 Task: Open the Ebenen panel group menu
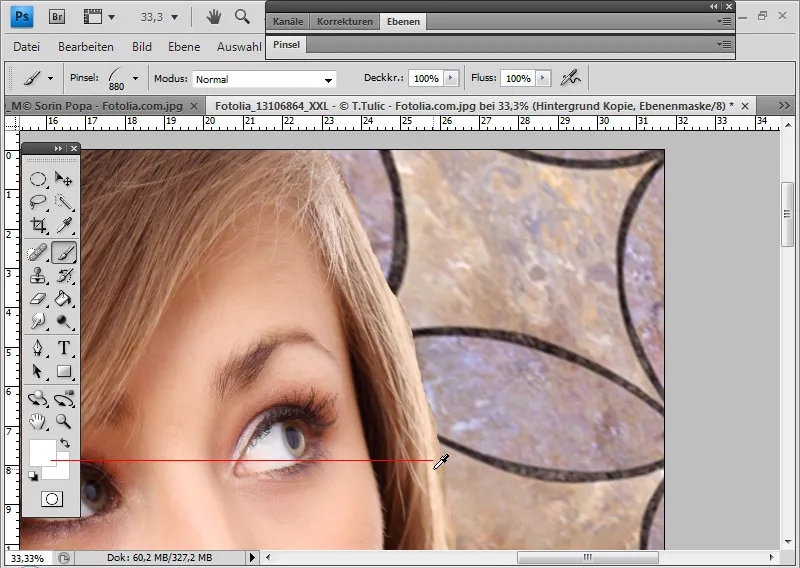click(x=724, y=21)
